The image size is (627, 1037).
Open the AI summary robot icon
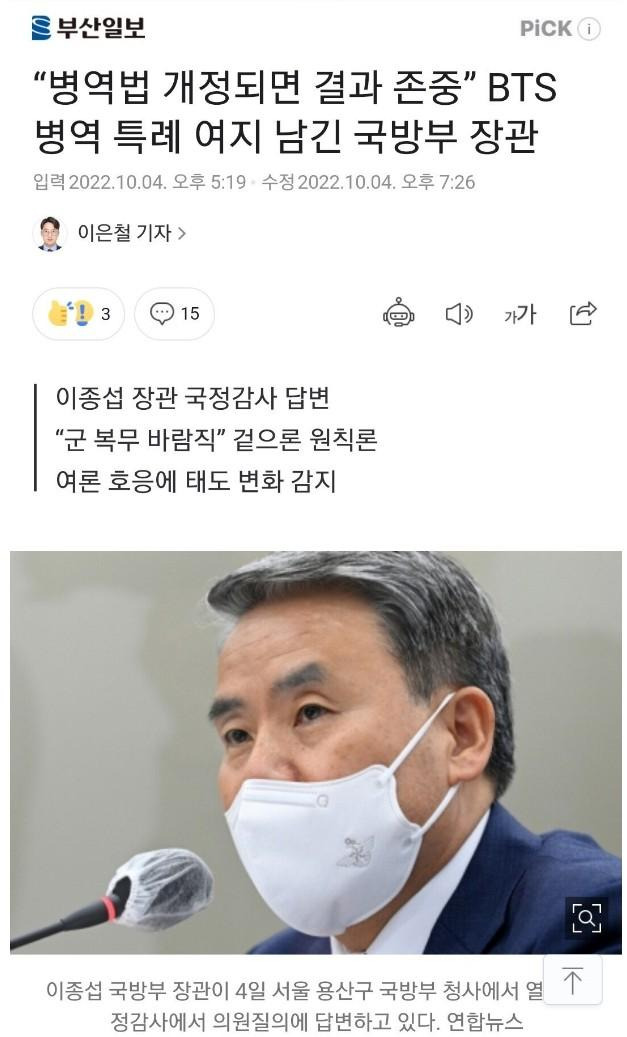tap(399, 313)
